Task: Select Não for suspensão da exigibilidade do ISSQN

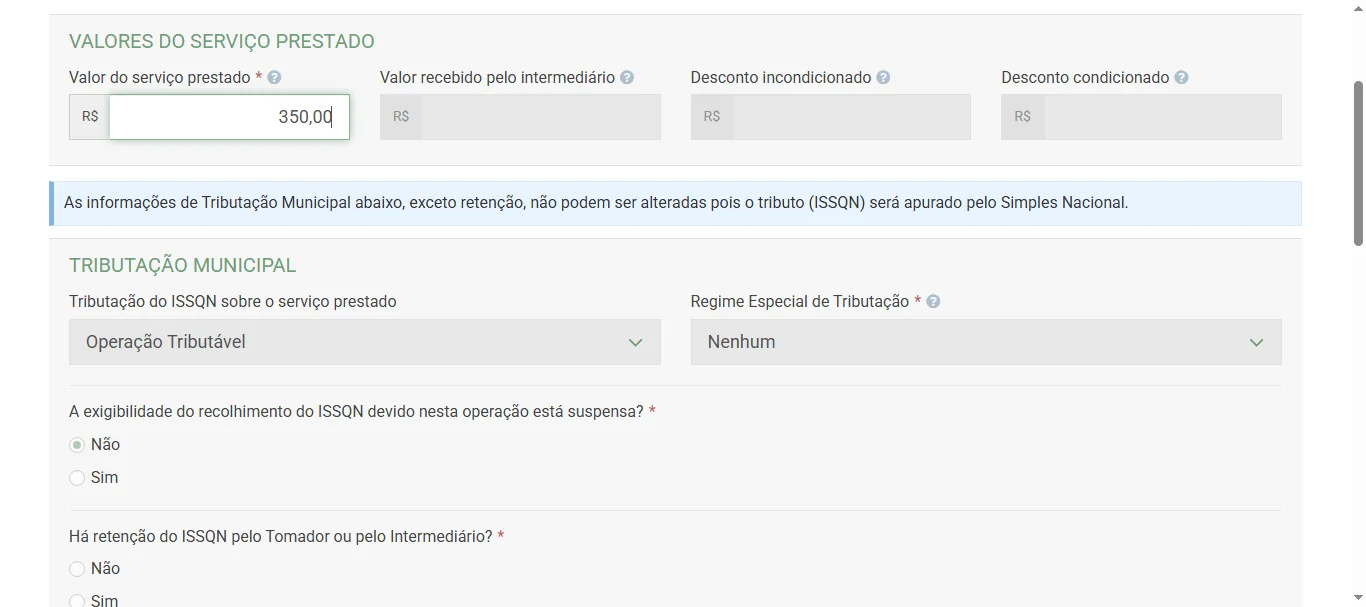Action: (77, 444)
